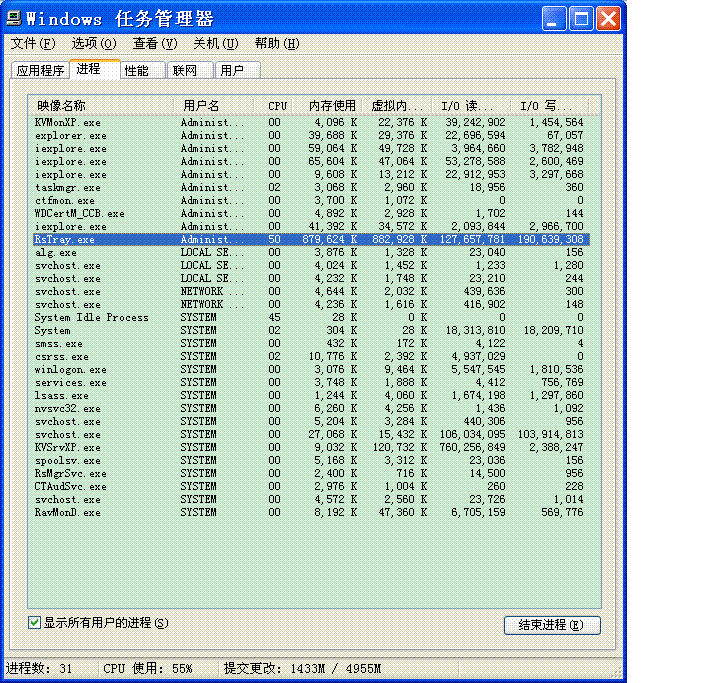
Task: Select the smss.exe process row
Action: (311, 344)
